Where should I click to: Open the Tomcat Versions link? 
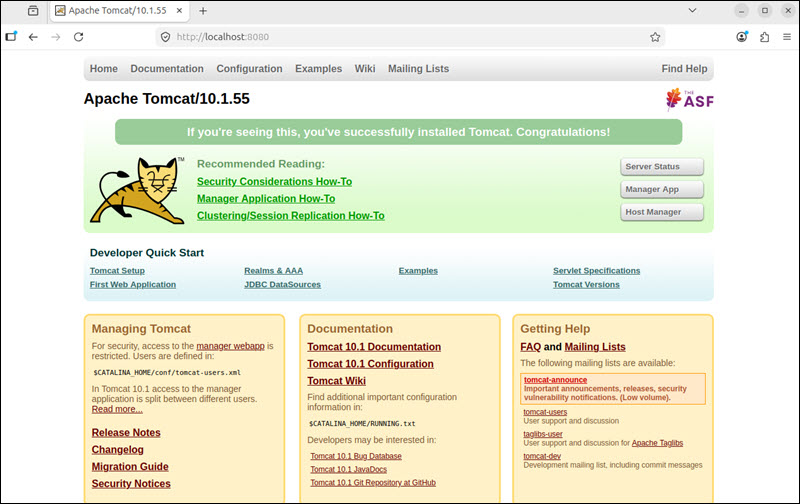pyautogui.click(x=586, y=285)
